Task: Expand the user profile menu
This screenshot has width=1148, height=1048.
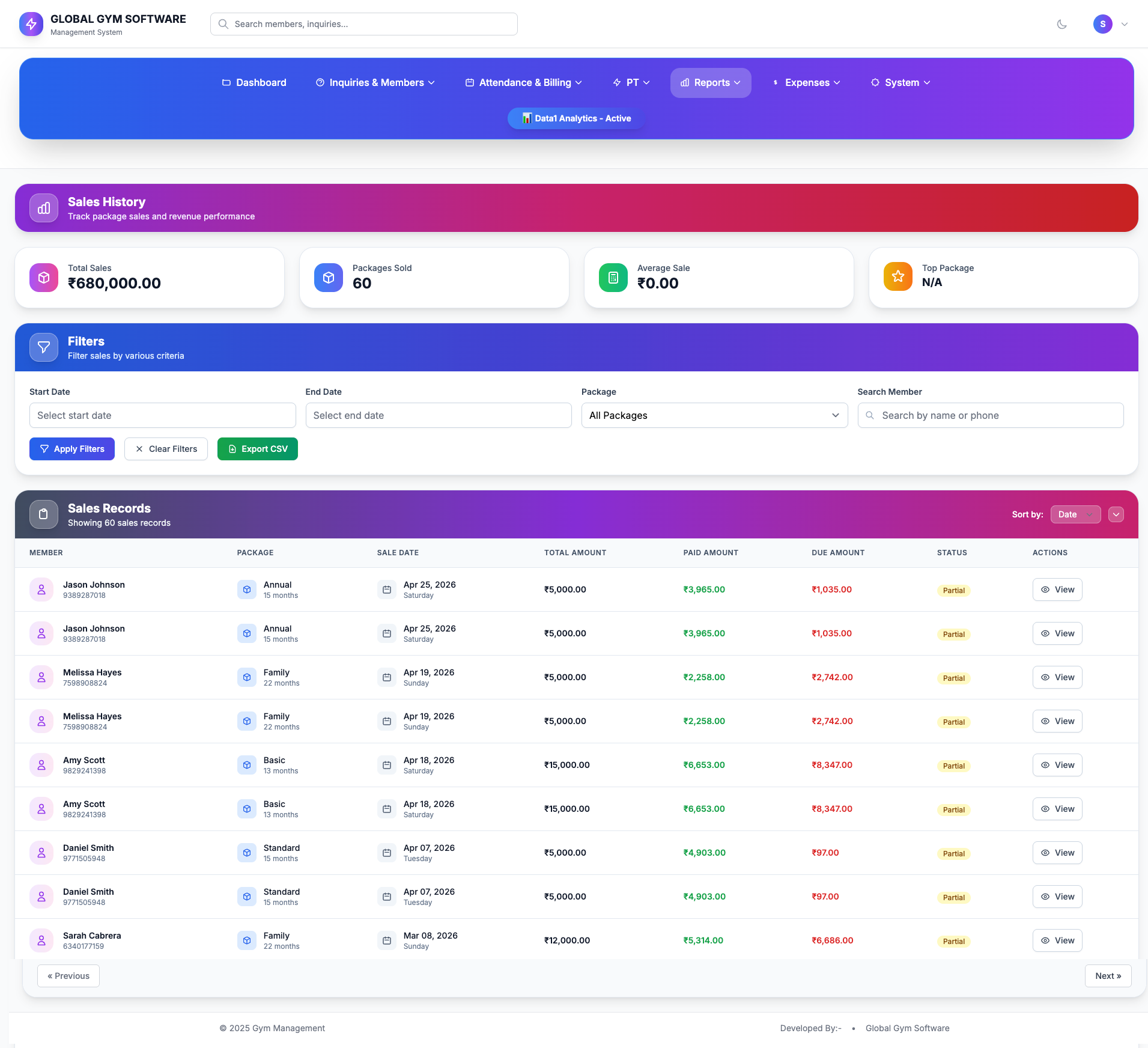Action: 1111,24
